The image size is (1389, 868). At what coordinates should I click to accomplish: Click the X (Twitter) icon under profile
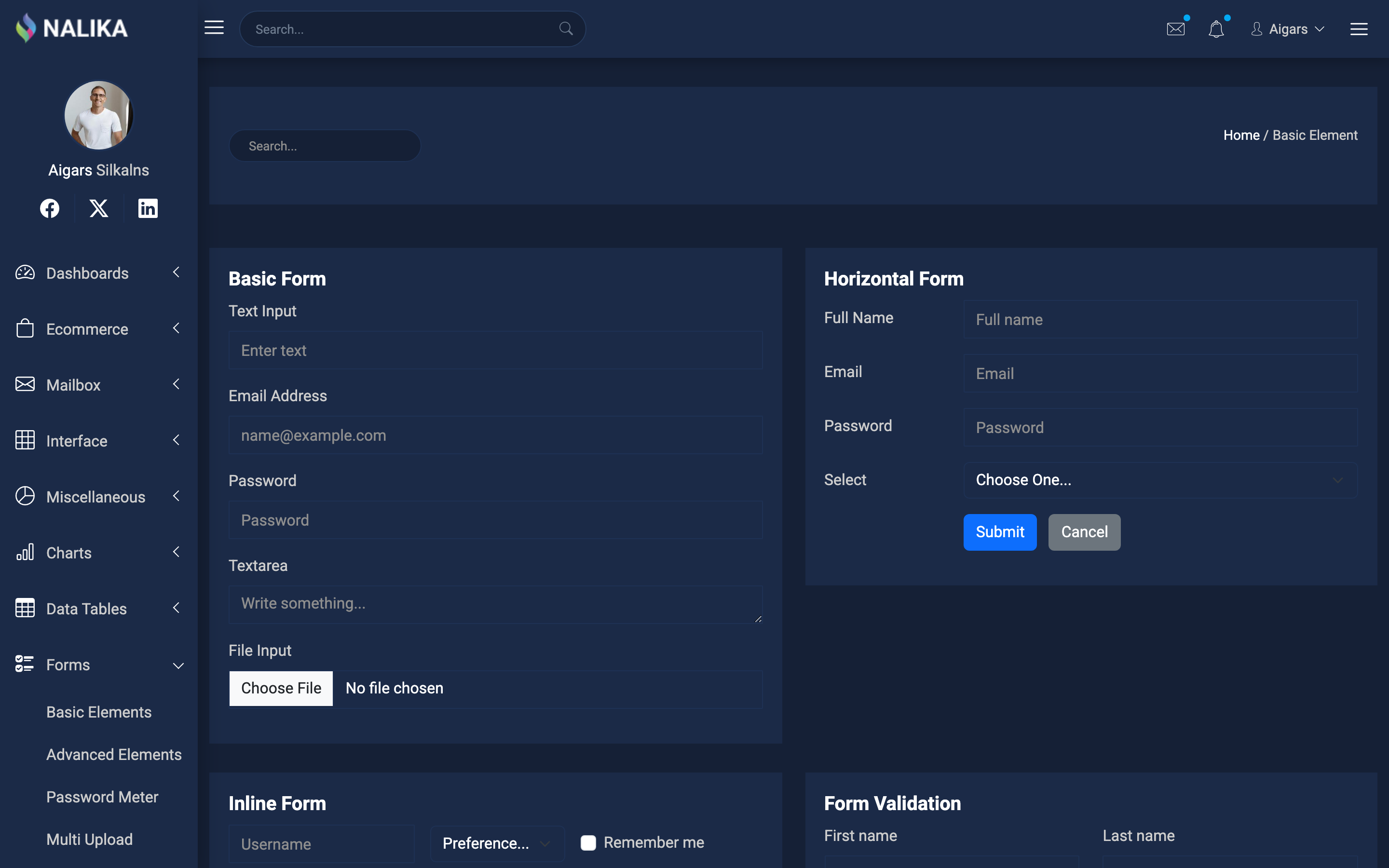tap(99, 208)
